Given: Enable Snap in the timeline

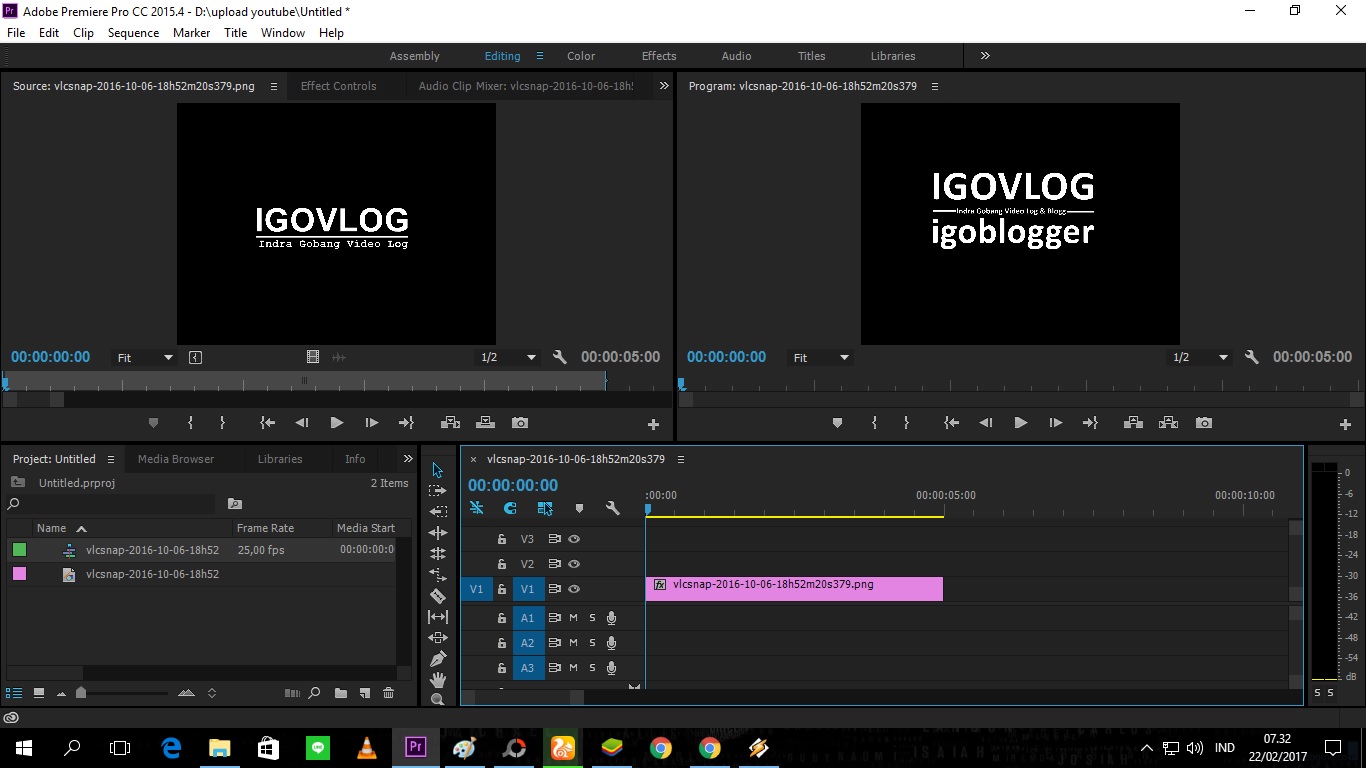Looking at the screenshot, I should [510, 509].
